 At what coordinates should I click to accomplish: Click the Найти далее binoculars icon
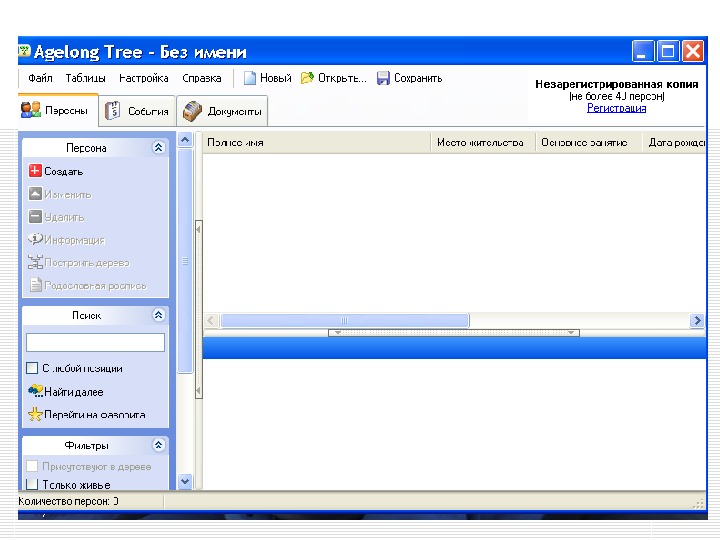(35, 391)
